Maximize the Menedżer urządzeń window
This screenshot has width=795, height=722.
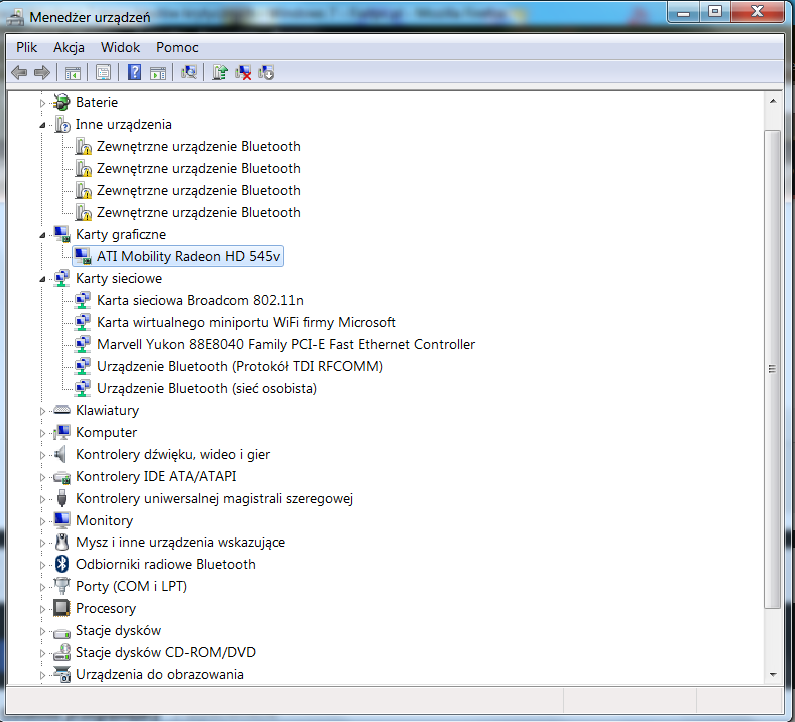[715, 12]
